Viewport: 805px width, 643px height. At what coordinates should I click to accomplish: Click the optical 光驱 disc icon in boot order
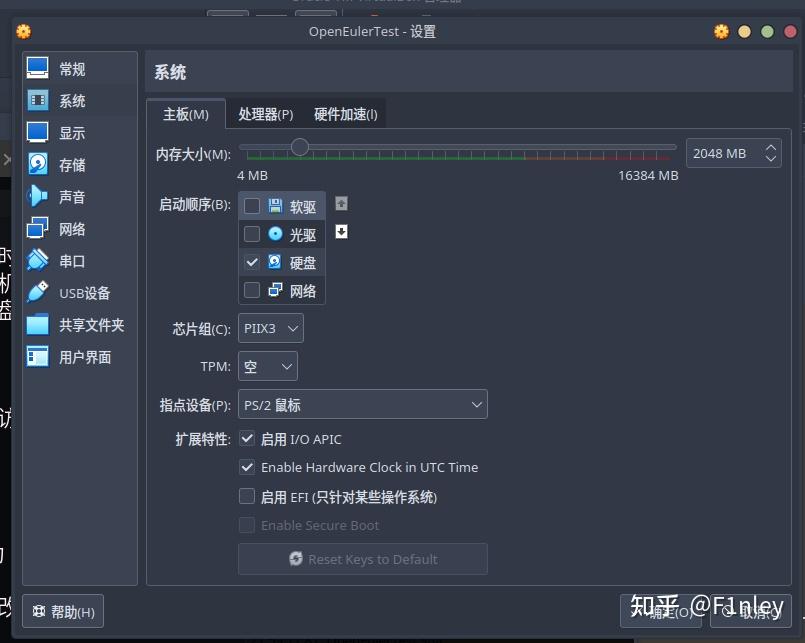tap(275, 234)
